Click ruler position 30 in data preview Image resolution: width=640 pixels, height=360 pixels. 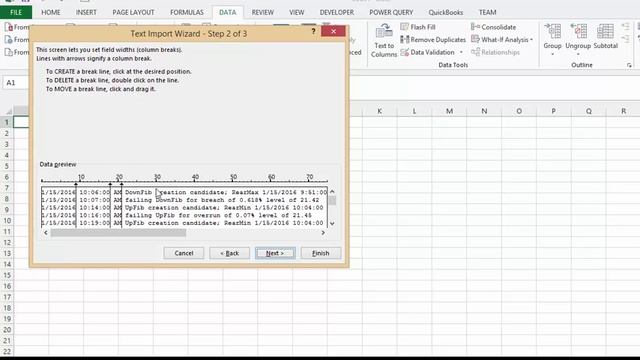(x=157, y=178)
